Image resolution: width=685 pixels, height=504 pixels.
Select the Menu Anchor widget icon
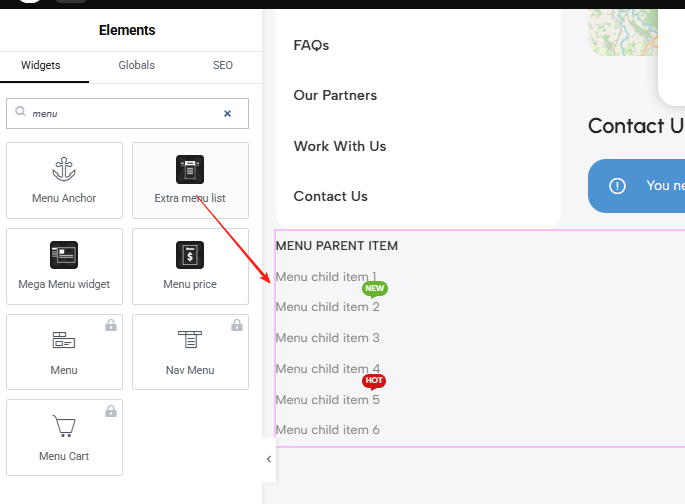[x=64, y=169]
